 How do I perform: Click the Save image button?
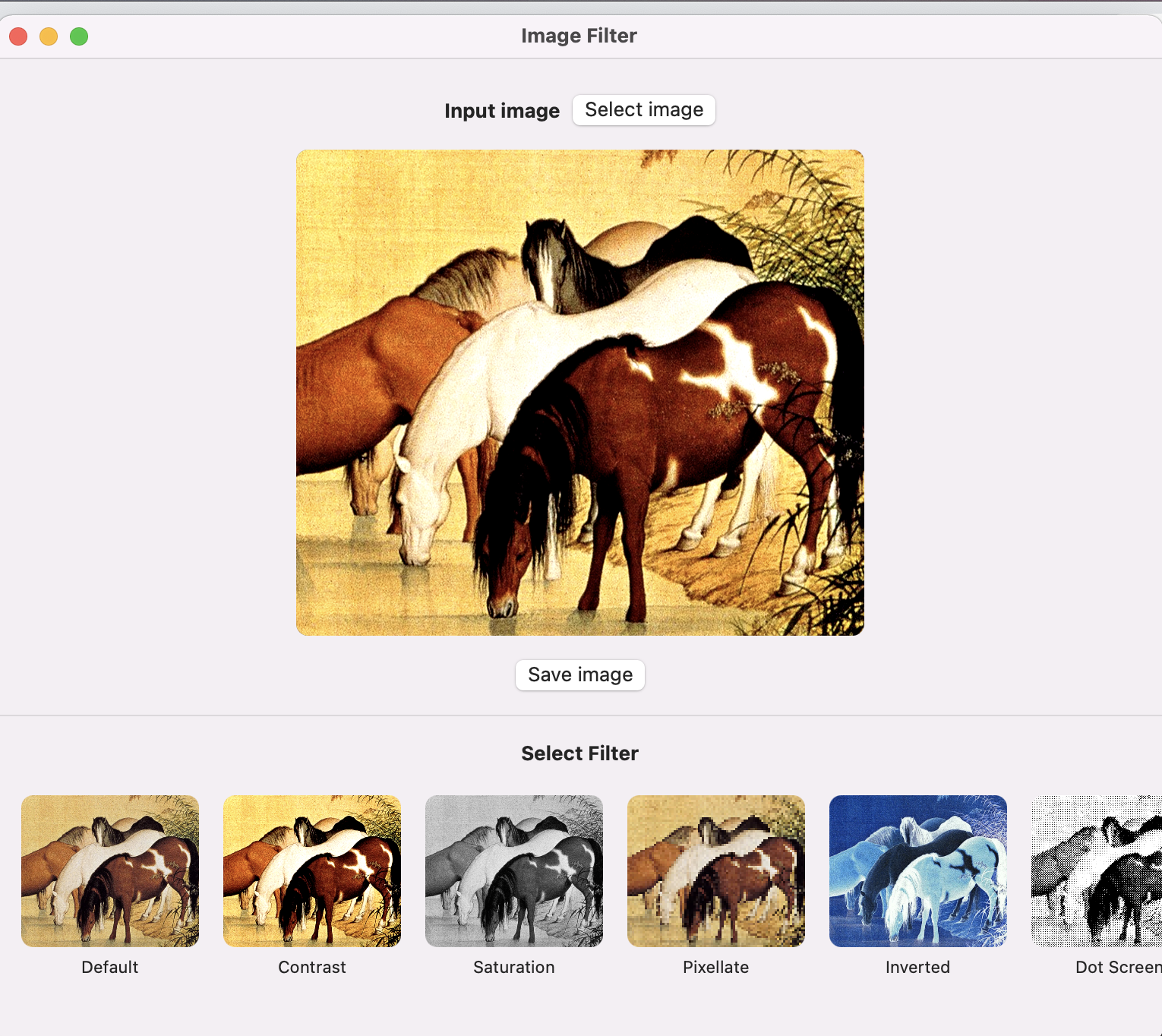[579, 674]
